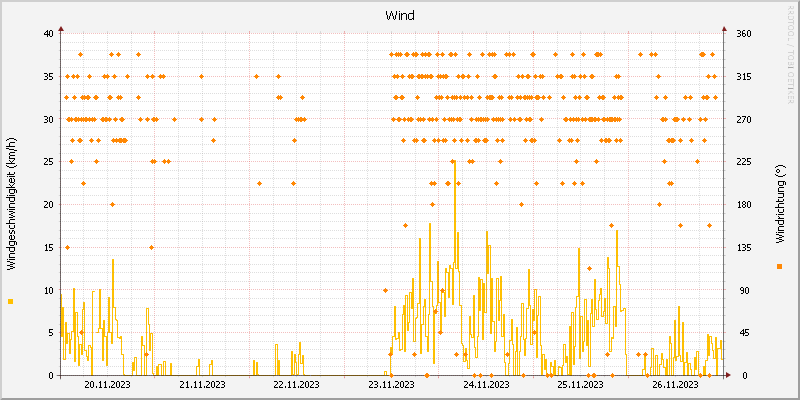The image size is (800, 400).
Task: Click the chart title "Wind"
Action: click(400, 16)
